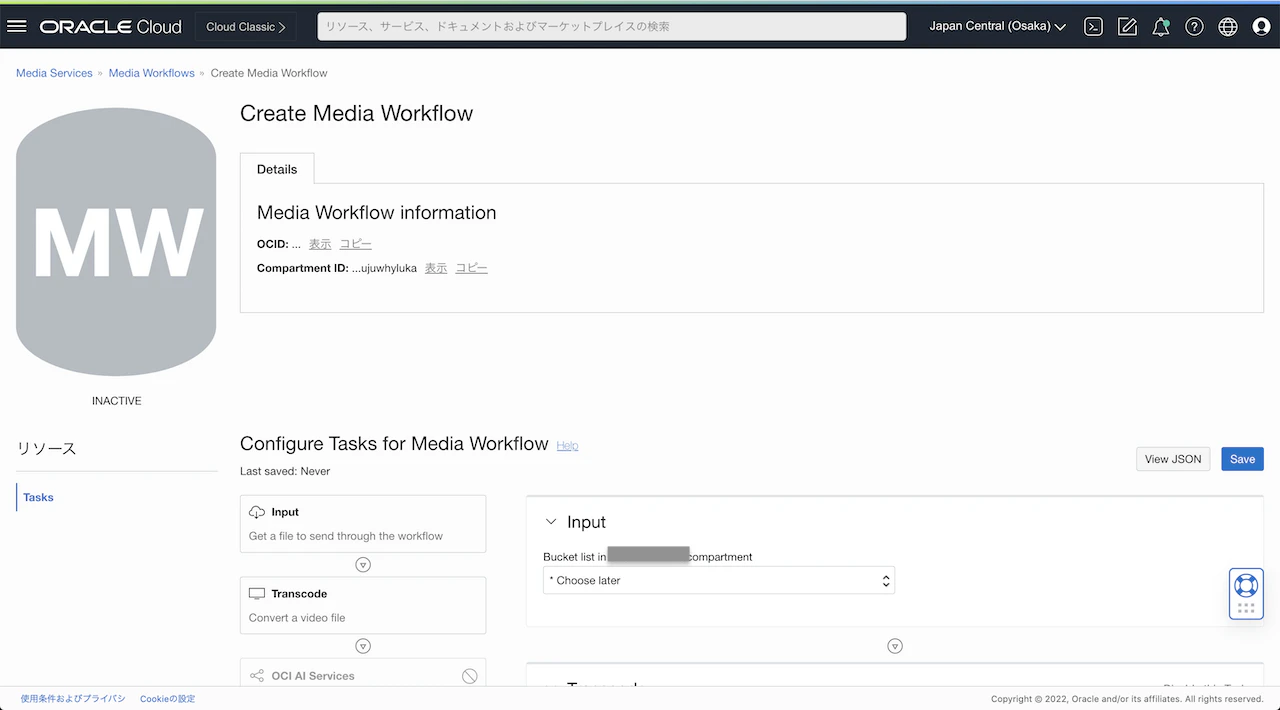Image resolution: width=1280 pixels, height=710 pixels.
Task: Click arrow circle below Transcode task card
Action: [364, 646]
